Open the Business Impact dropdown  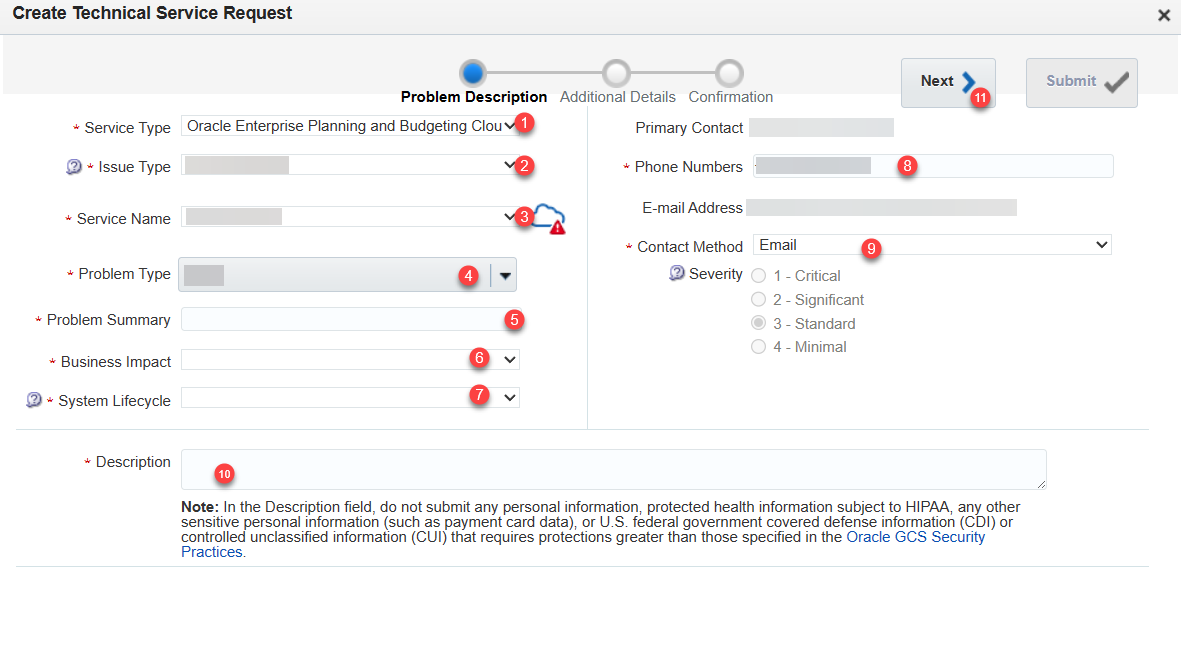pyautogui.click(x=510, y=359)
